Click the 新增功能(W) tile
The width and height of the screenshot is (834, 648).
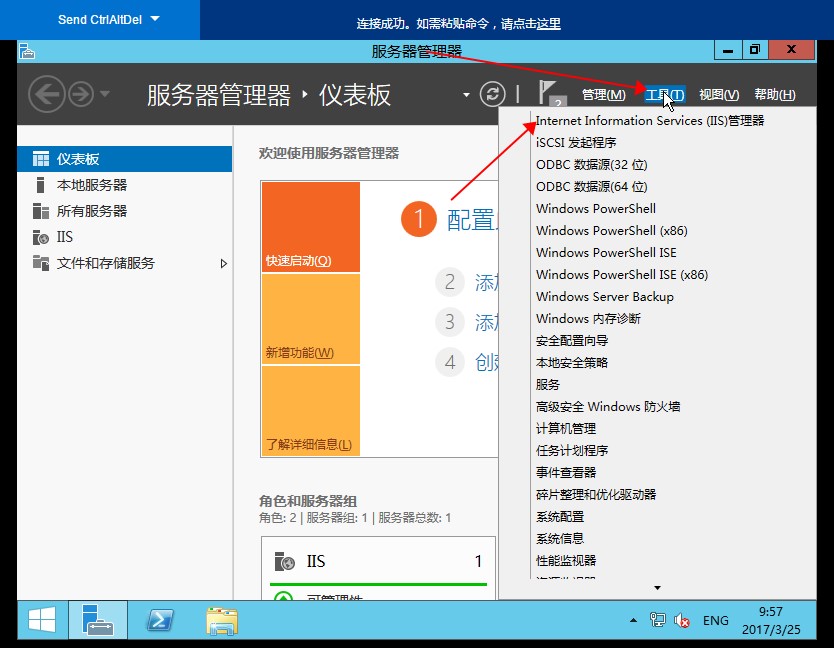click(311, 319)
